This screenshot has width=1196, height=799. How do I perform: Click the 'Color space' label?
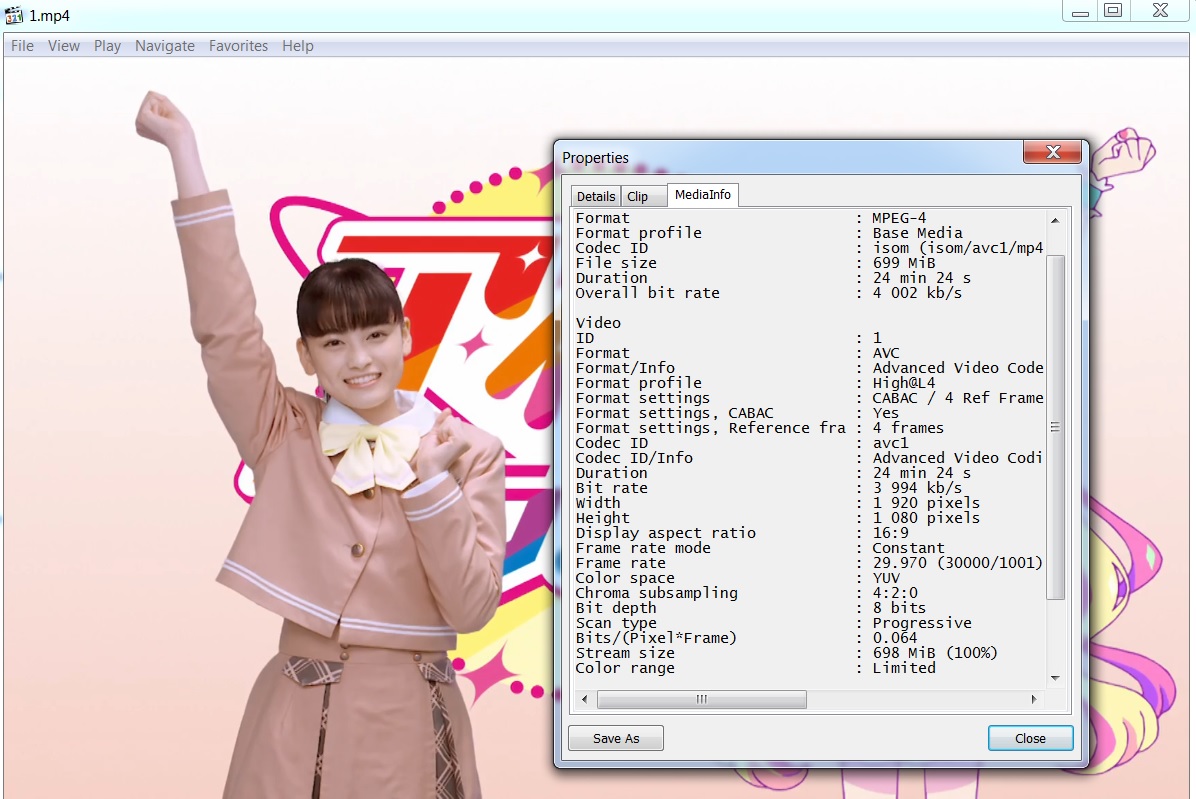(x=625, y=578)
